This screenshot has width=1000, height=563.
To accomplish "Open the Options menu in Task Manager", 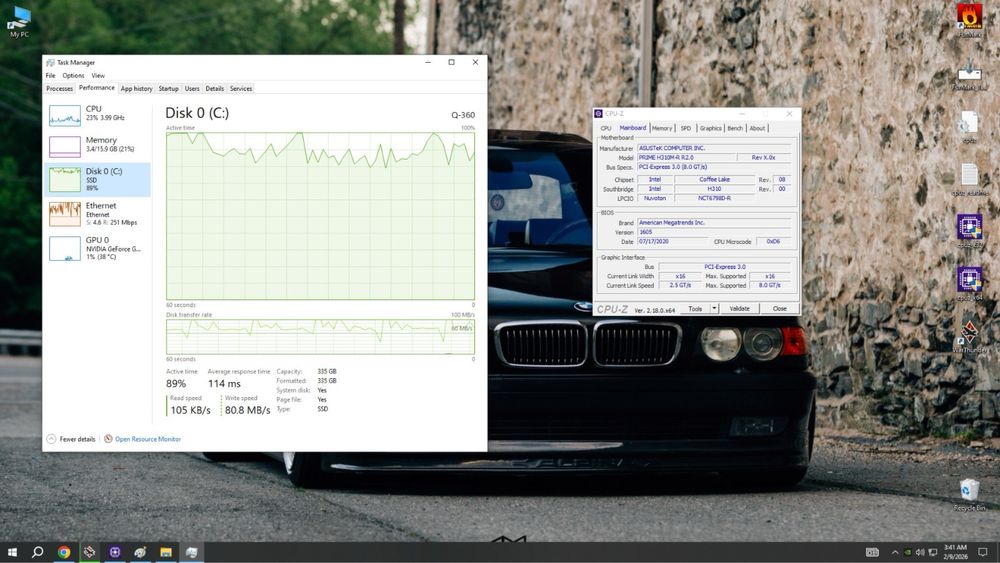I will 73,75.
